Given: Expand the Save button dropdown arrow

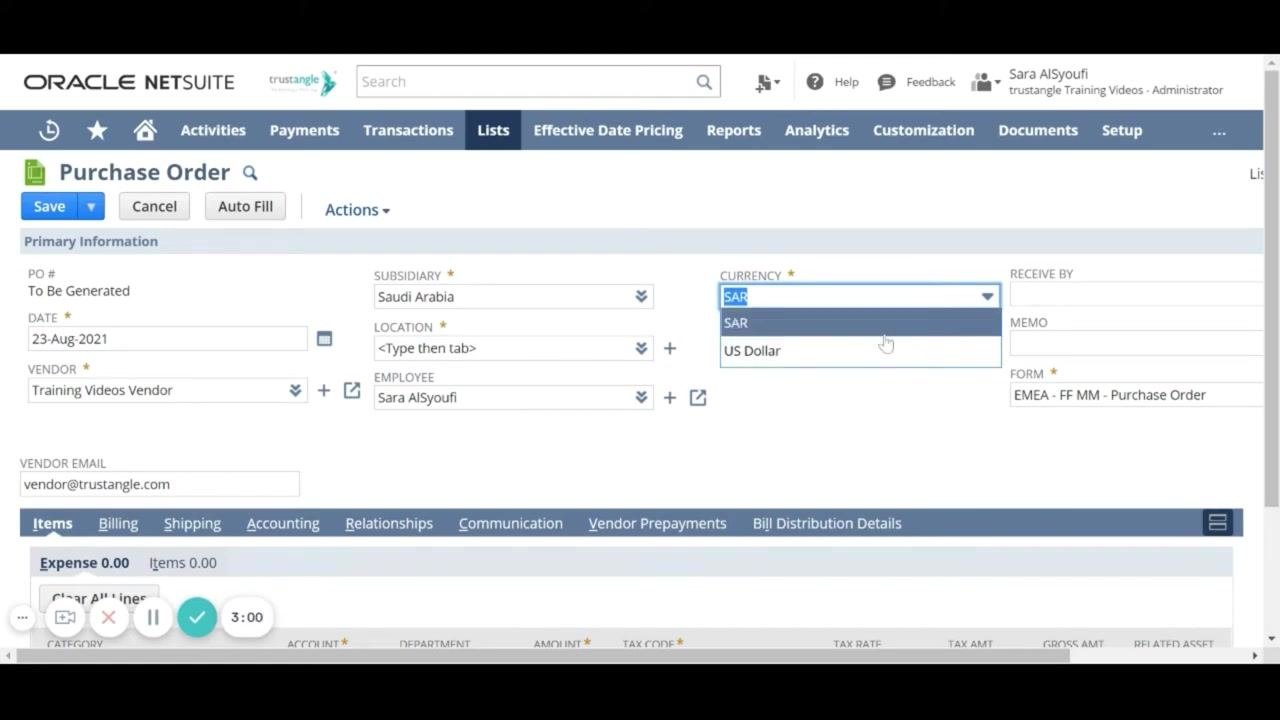Looking at the screenshot, I should 90,207.
